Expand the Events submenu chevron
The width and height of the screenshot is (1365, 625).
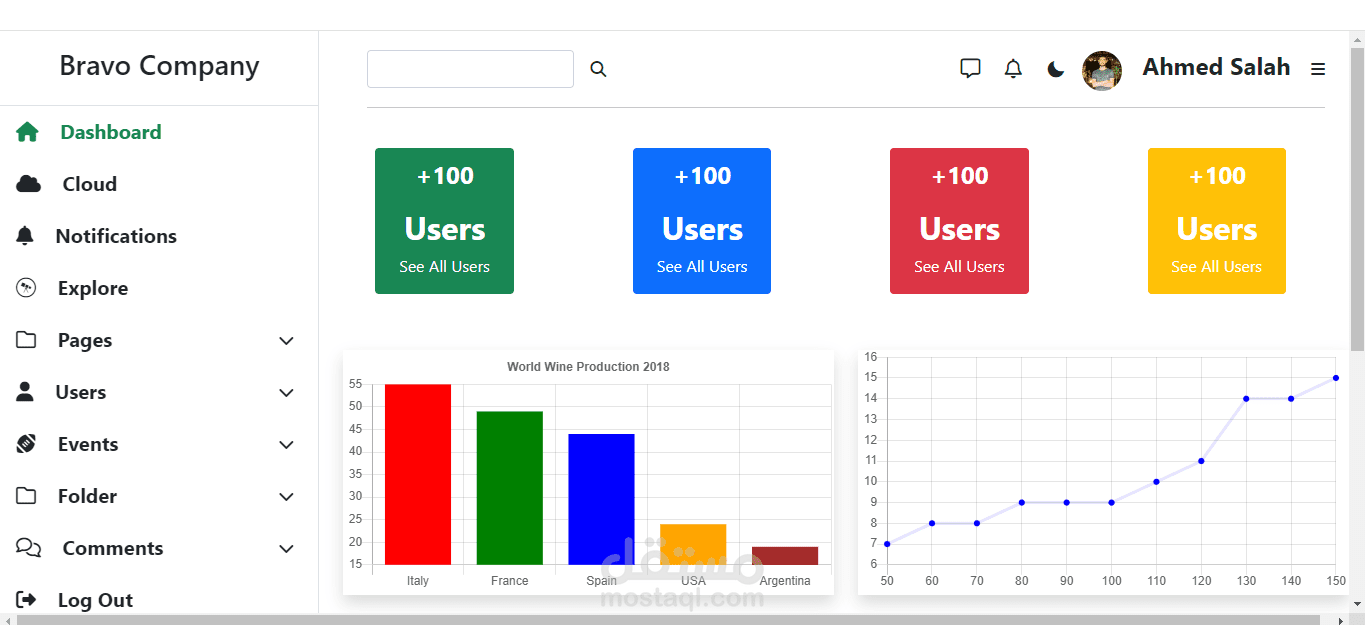287,445
